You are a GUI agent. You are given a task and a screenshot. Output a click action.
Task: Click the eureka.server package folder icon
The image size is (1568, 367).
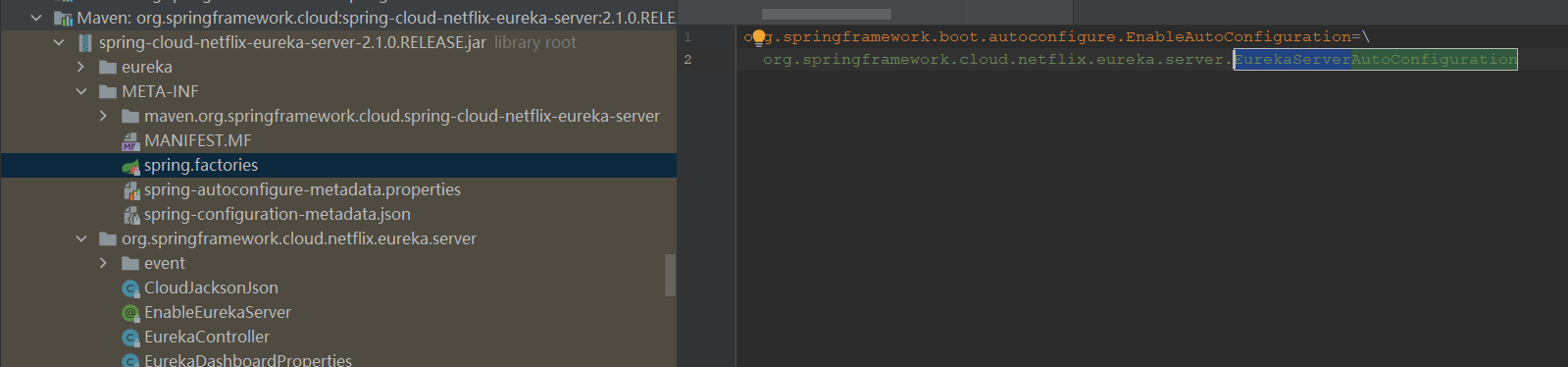(108, 238)
